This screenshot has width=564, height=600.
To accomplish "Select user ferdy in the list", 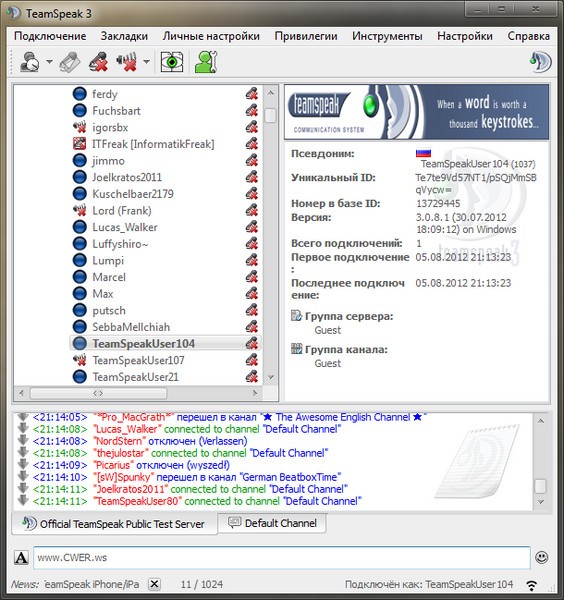I will (105, 94).
